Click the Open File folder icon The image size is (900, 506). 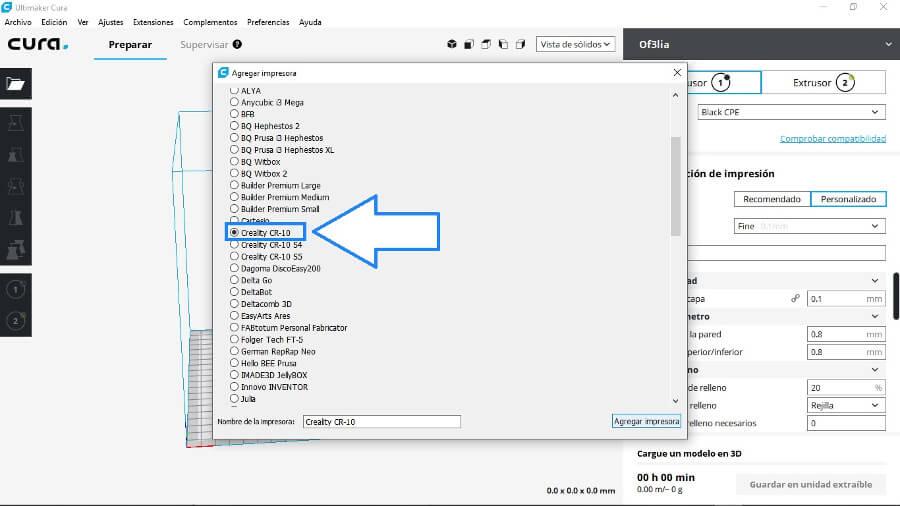pos(15,84)
